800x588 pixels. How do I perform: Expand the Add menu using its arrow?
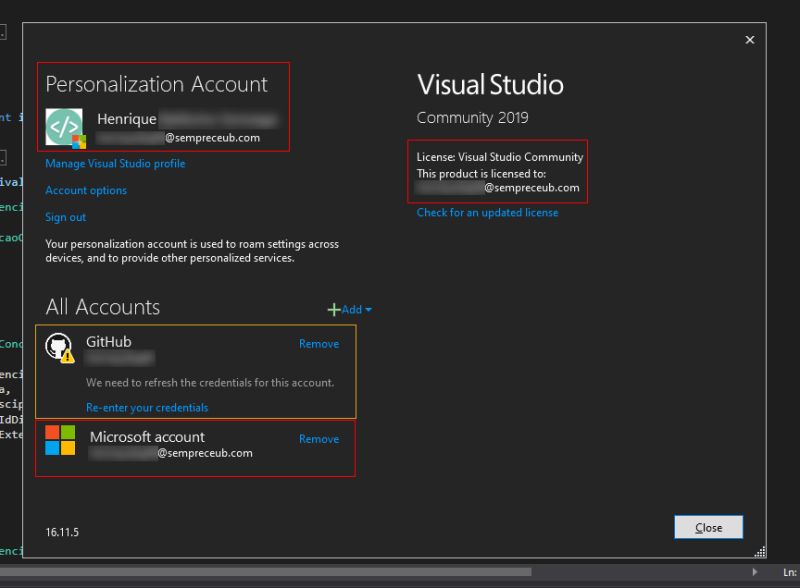[369, 309]
